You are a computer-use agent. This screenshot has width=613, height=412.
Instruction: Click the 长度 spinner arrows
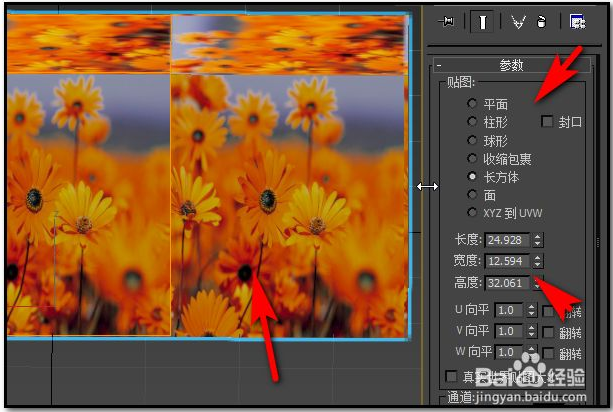pos(538,240)
